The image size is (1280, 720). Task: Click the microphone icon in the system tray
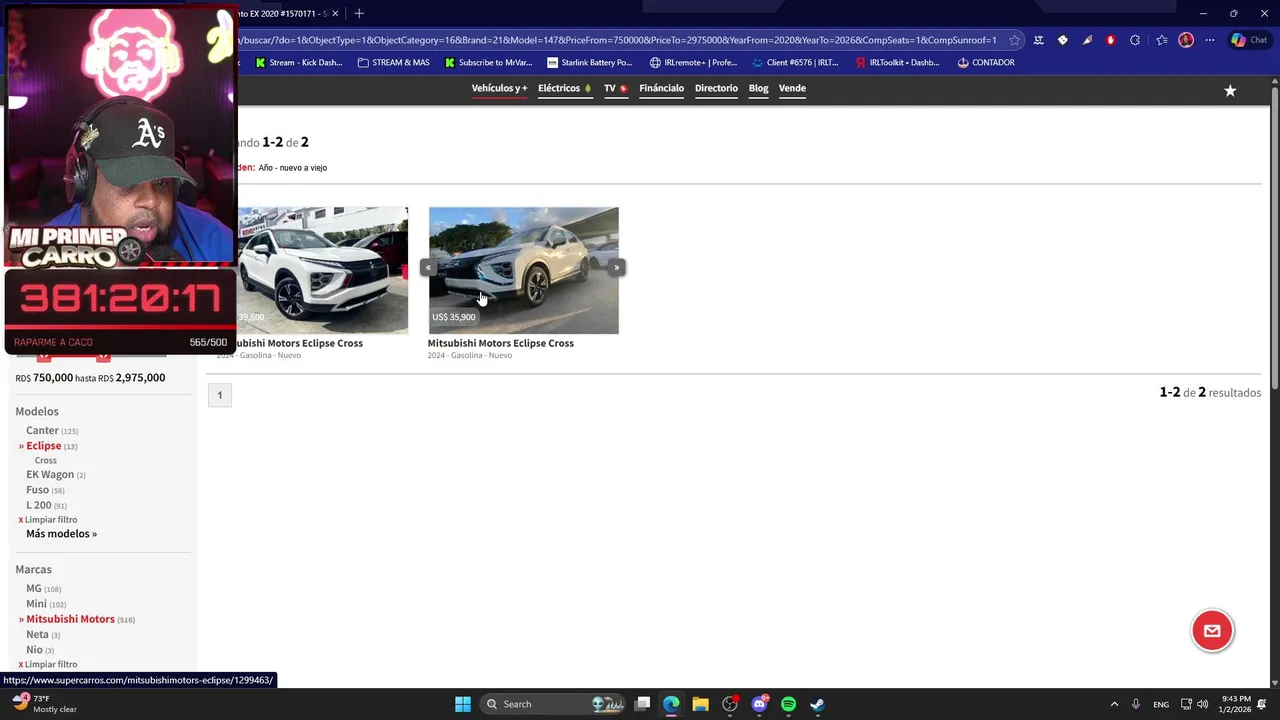click(1135, 704)
